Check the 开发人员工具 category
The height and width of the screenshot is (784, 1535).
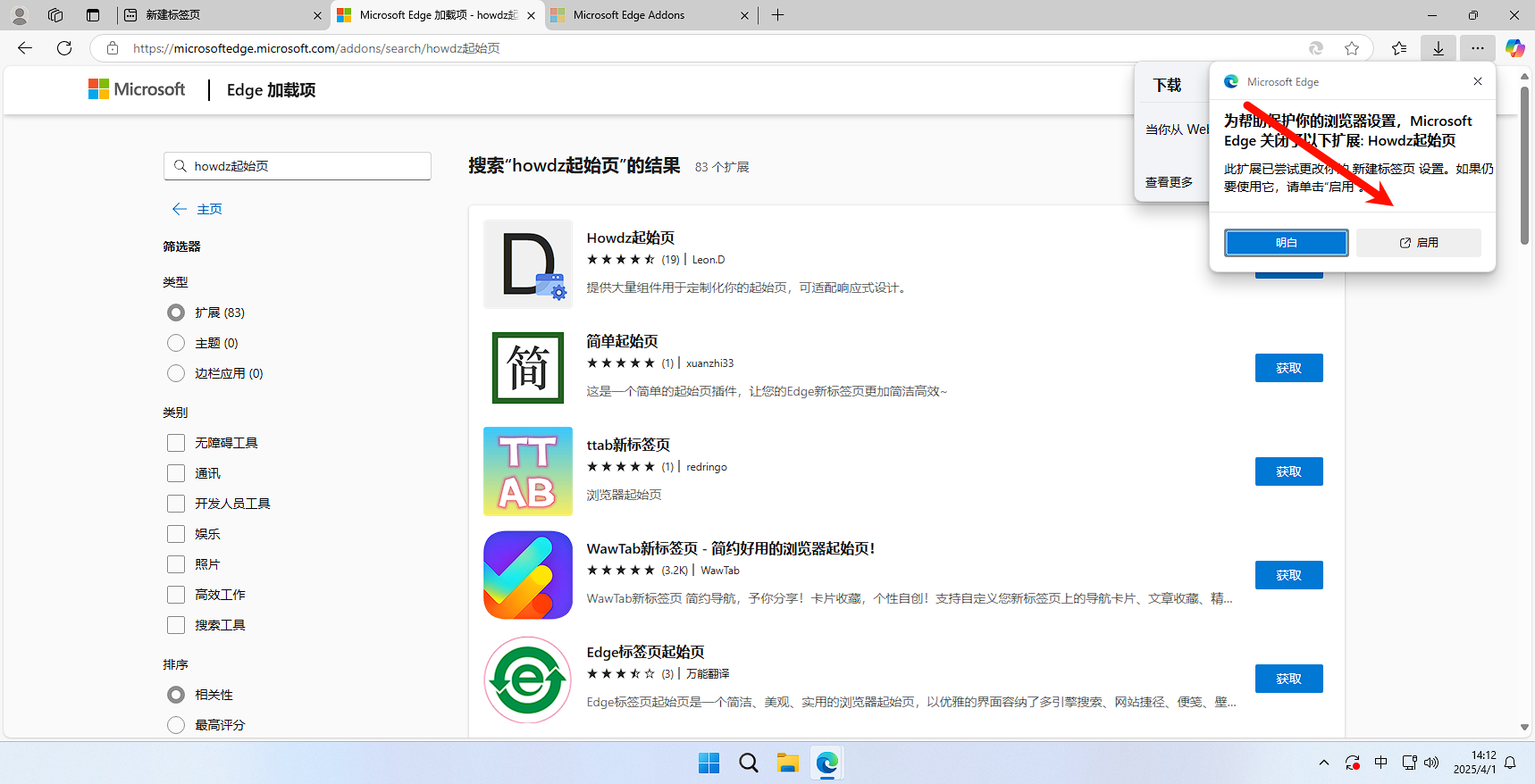[176, 504]
